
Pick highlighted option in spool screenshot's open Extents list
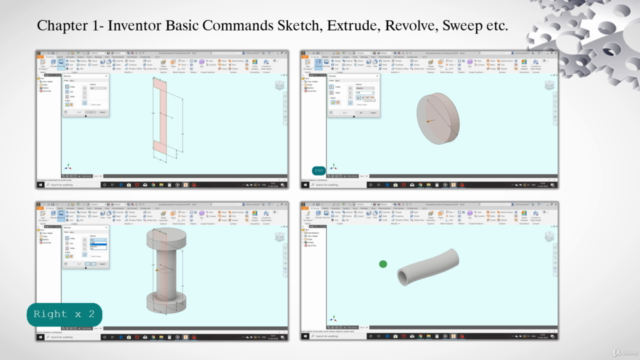(x=98, y=244)
